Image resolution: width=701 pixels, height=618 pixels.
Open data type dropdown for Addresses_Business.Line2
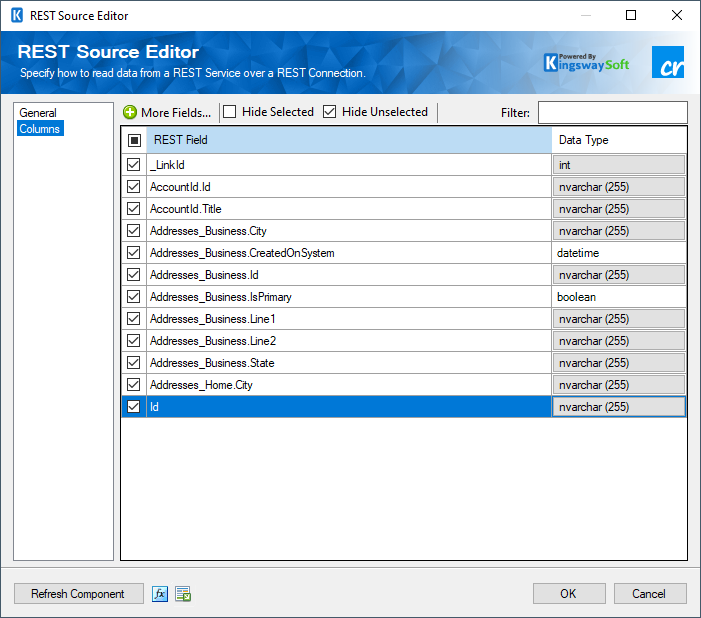(x=619, y=341)
